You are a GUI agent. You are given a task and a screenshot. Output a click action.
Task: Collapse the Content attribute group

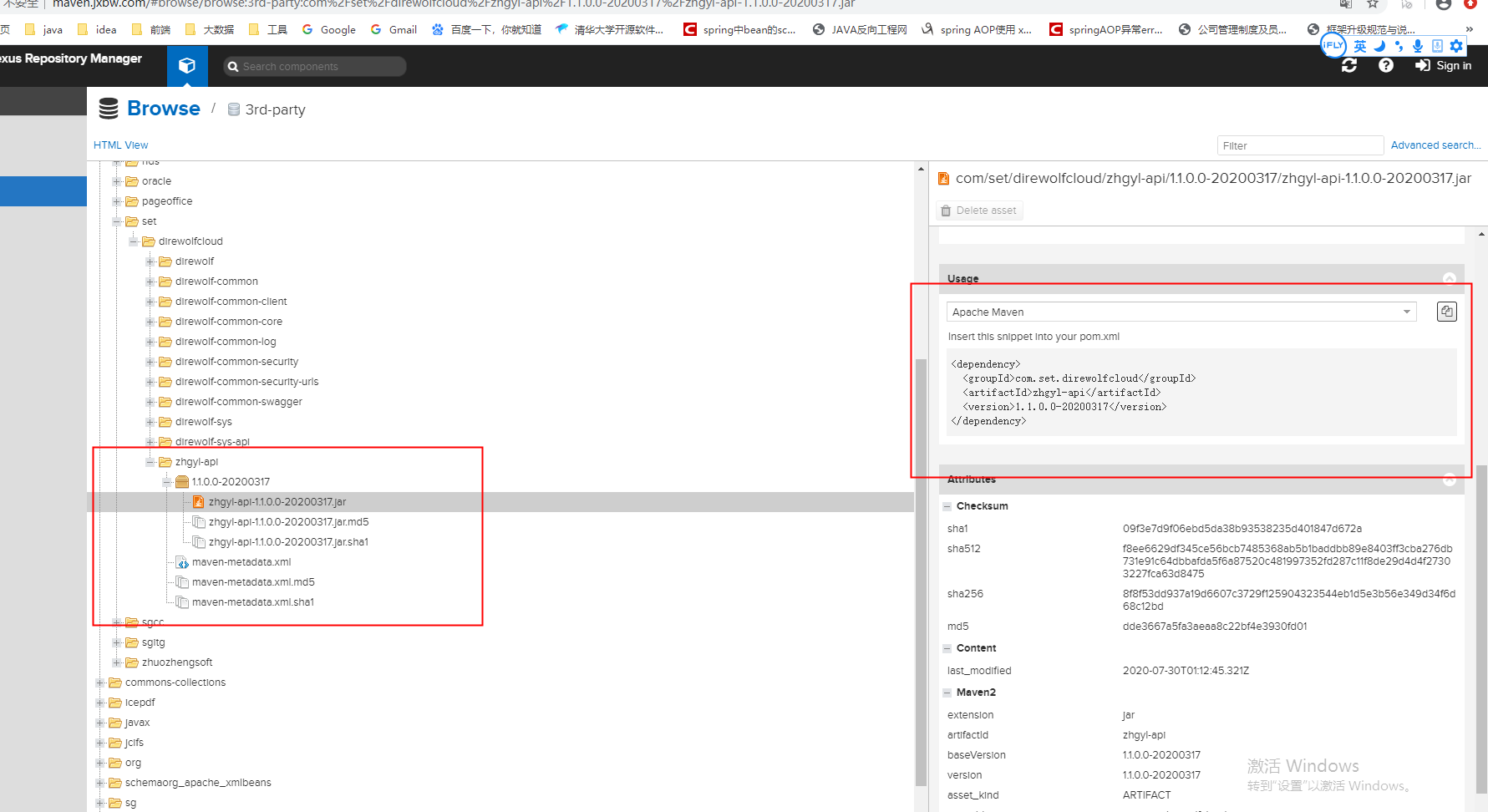(947, 648)
